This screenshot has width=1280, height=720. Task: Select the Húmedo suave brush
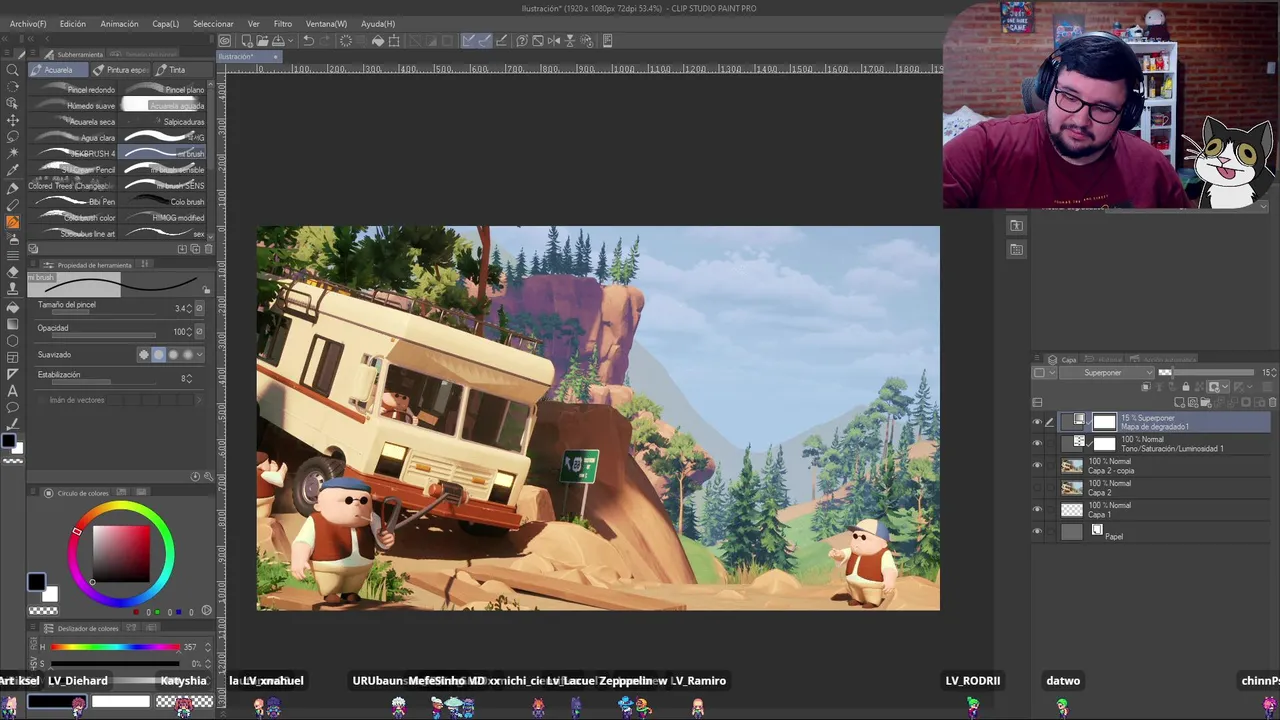click(75, 106)
